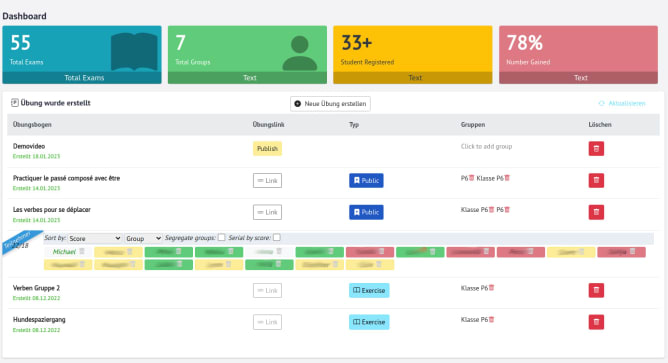Viewport: 668px width, 363px height.
Task: Remove Klasse P6 from Les verbes row
Action: [x=491, y=210]
